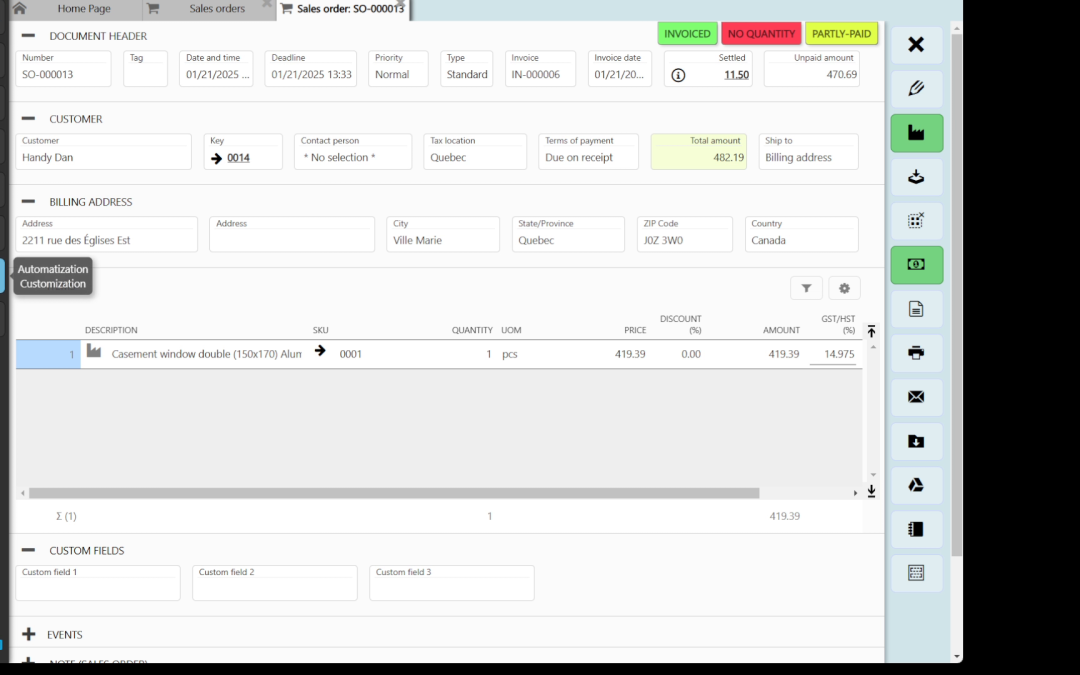Click the envelope email icon
Viewport: 1080px width, 675px height.
916,397
